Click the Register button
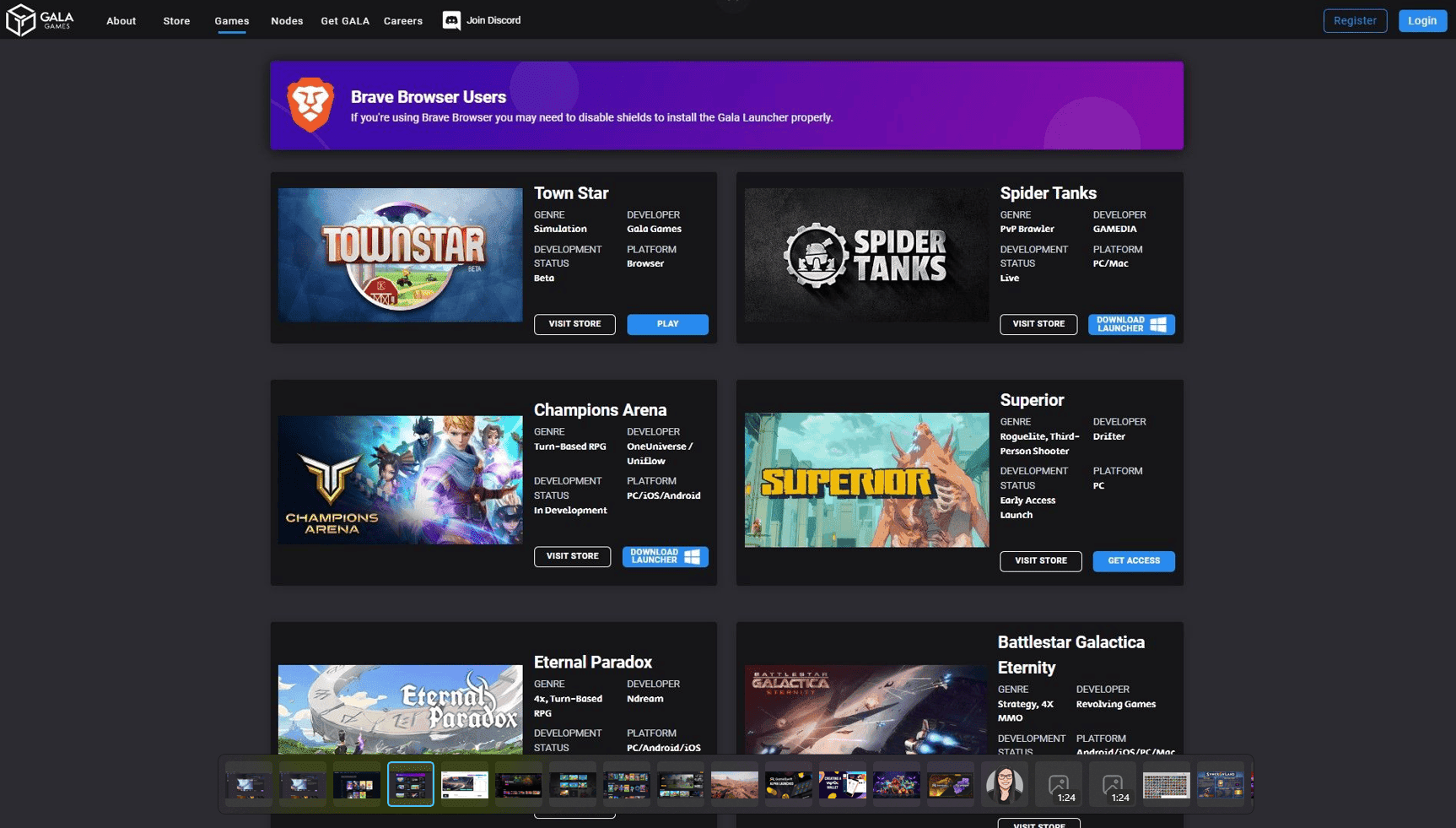This screenshot has height=828, width=1456. click(x=1355, y=20)
